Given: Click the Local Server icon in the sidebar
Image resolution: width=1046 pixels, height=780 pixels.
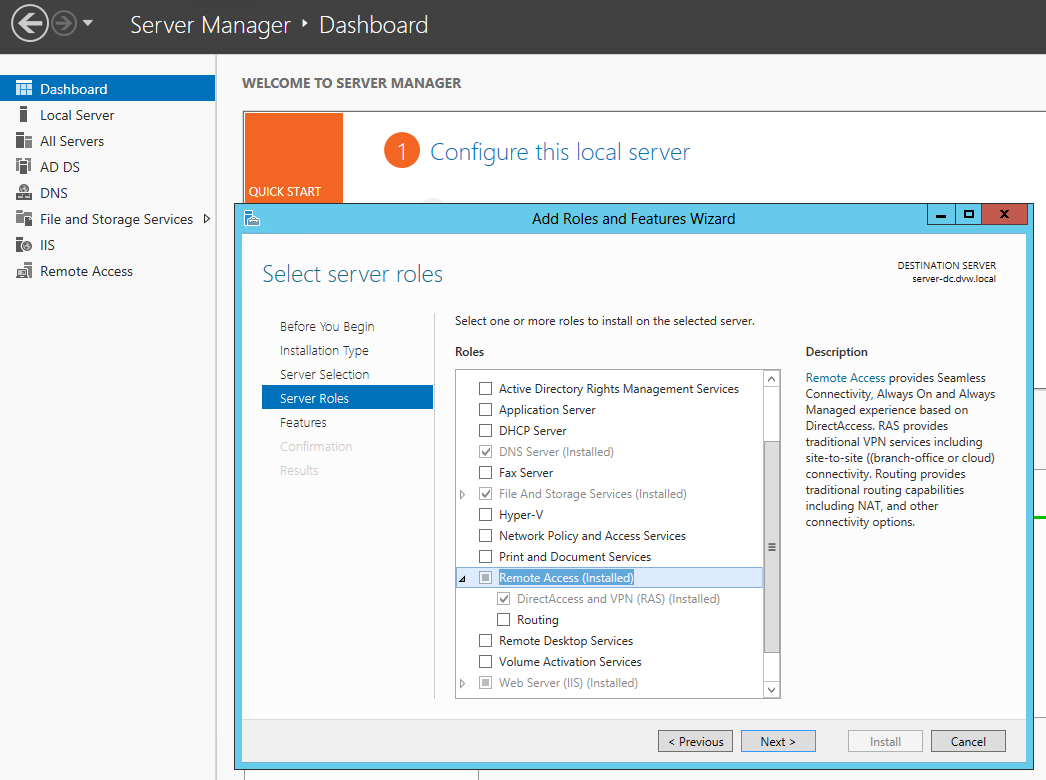Looking at the screenshot, I should click(x=24, y=114).
